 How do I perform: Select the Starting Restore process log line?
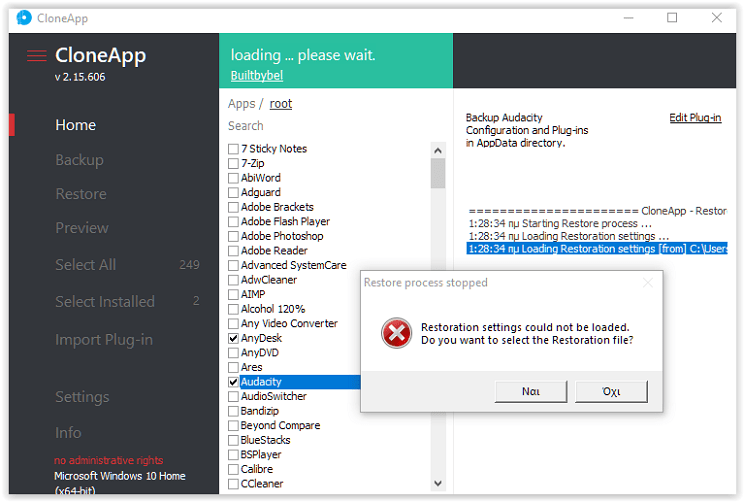tap(560, 223)
